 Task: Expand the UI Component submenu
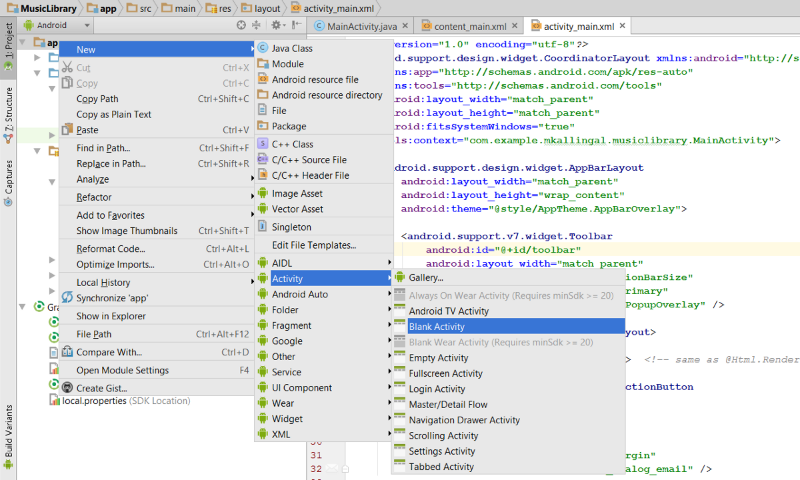(324, 388)
